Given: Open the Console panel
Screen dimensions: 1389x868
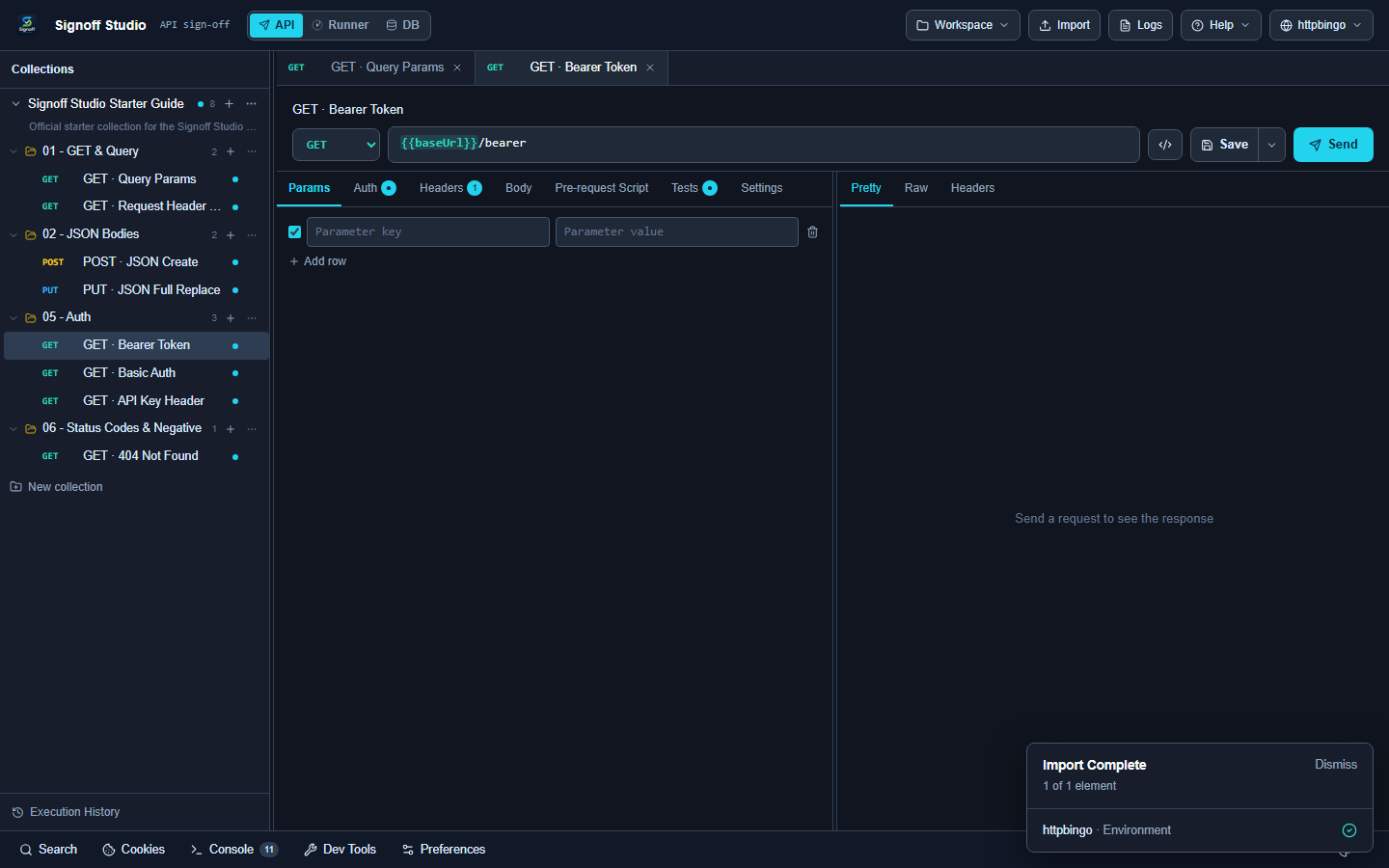Looking at the screenshot, I should [x=233, y=850].
